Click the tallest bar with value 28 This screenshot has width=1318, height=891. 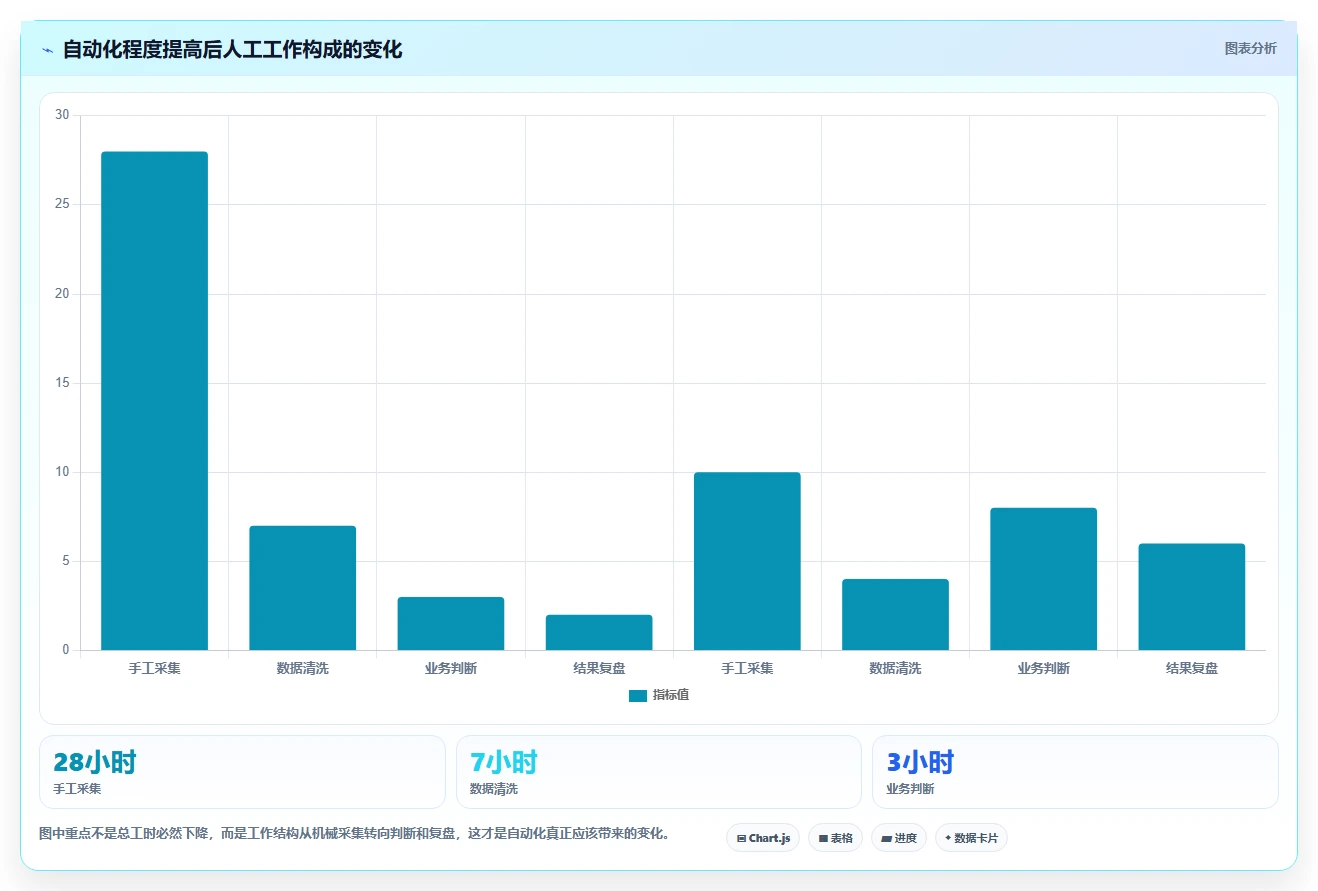coord(154,401)
